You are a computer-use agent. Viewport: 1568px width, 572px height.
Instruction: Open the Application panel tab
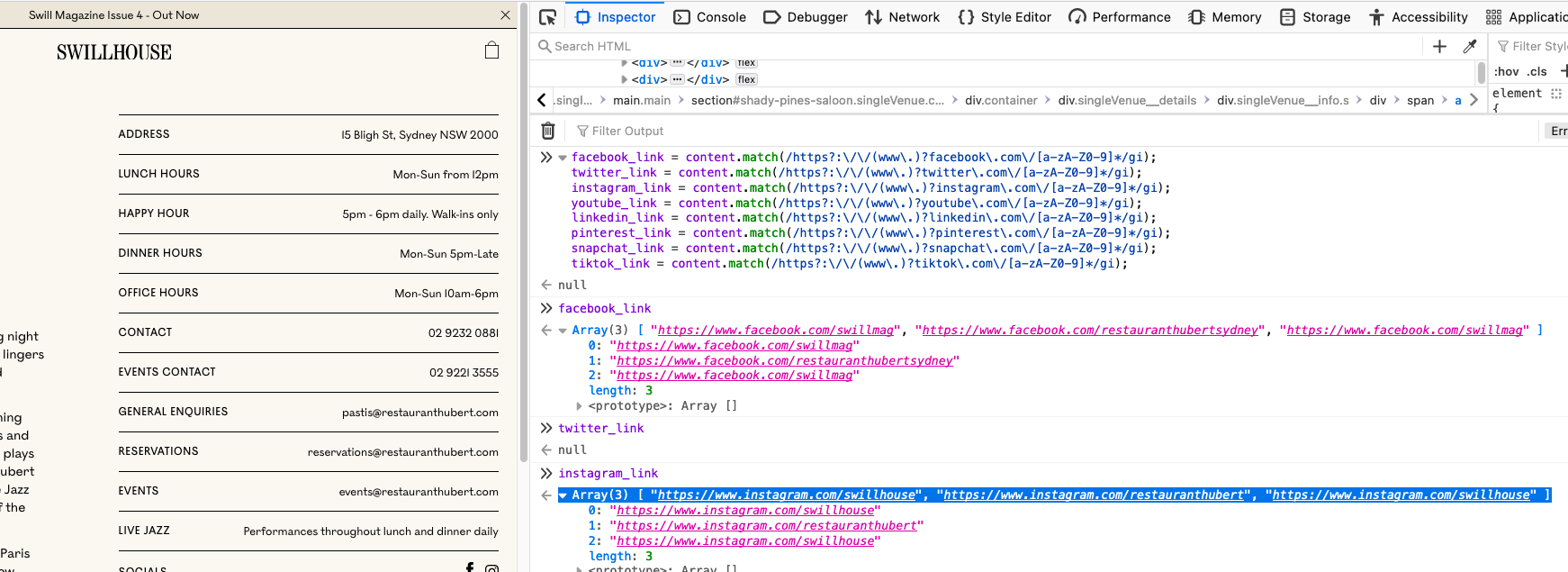tap(1527, 17)
